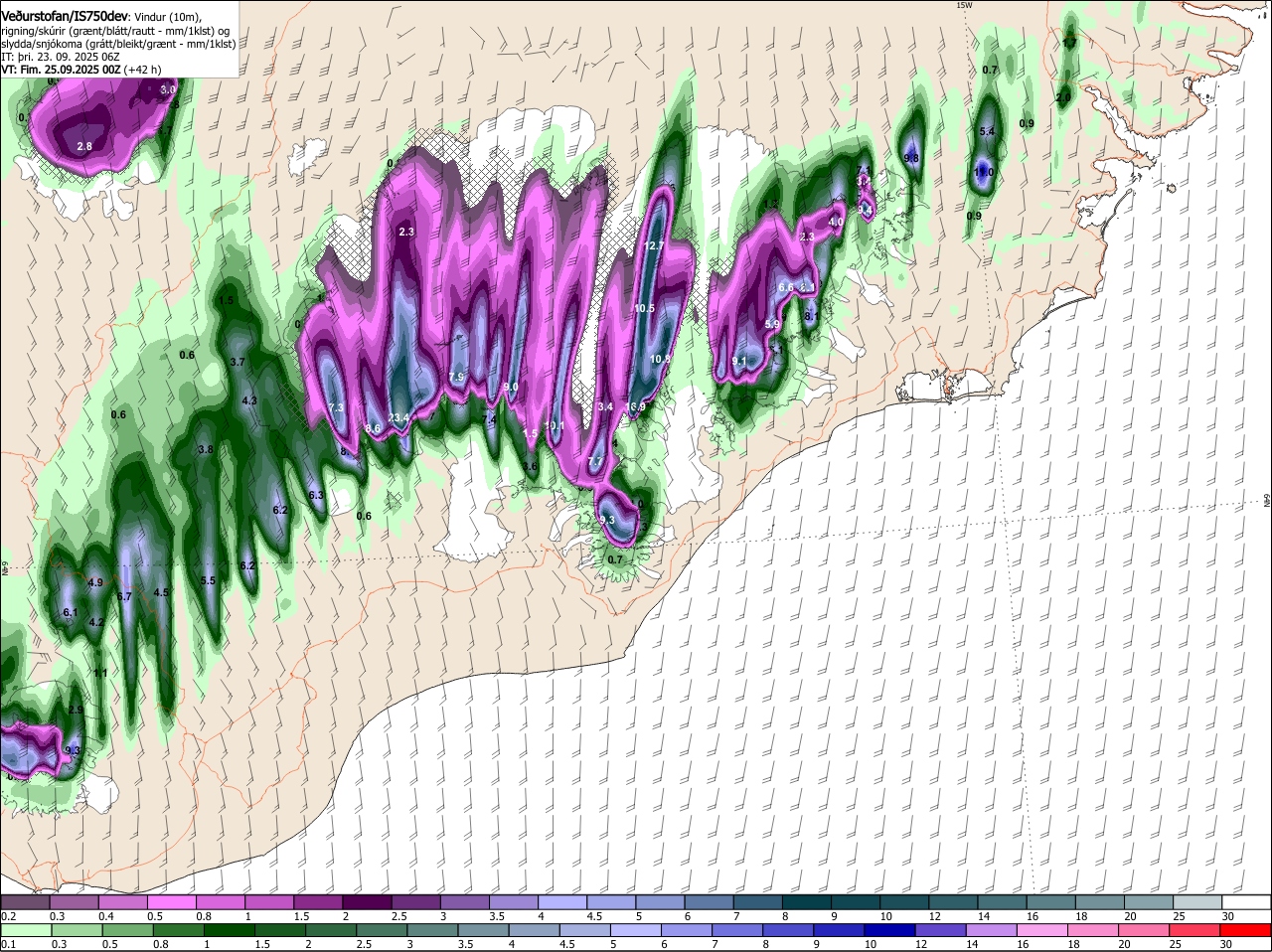
Task: Click the '(+42 h)' forecast offset text
Action: coord(143,70)
